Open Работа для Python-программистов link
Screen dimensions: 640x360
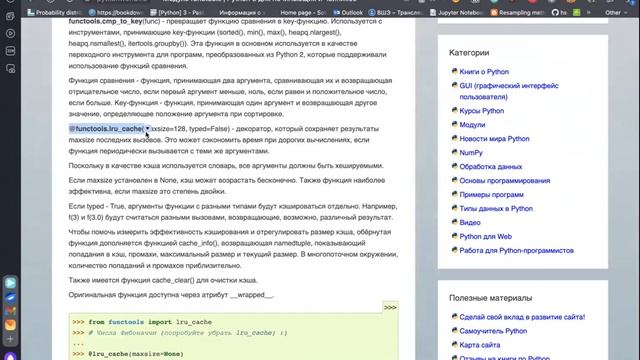click(516, 251)
